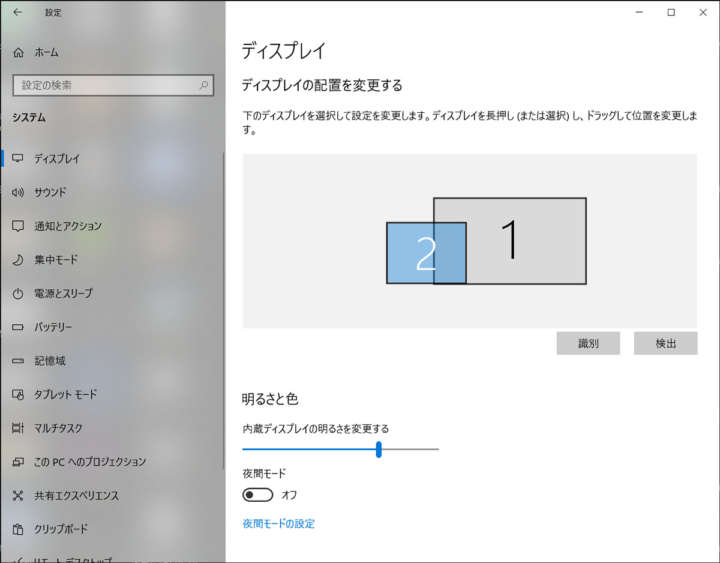Open 夜間モードの設定 link
Screen dimensions: 720x563
279,524
